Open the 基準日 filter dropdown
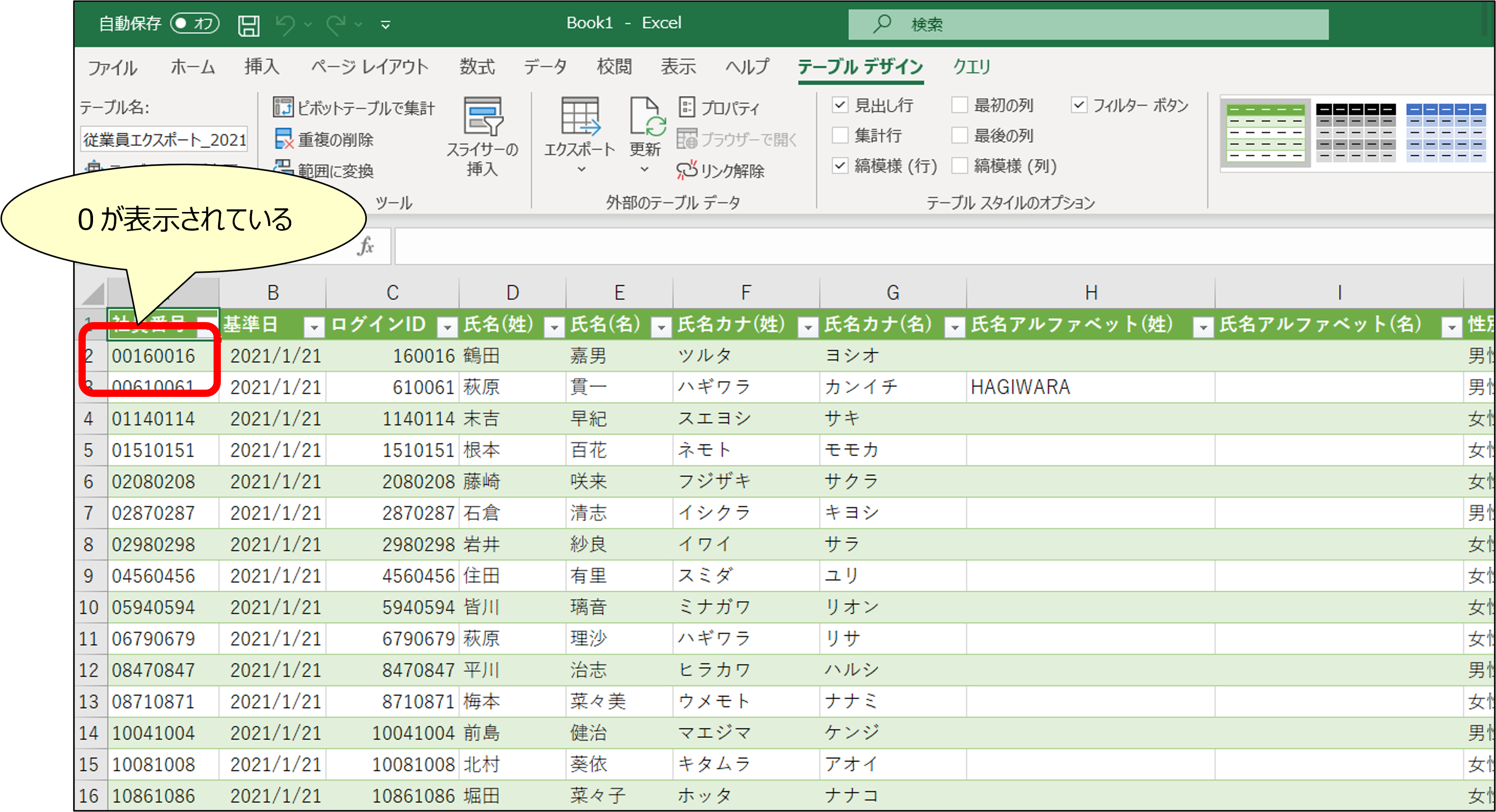Screen dimensions: 1496x812 click(314, 327)
